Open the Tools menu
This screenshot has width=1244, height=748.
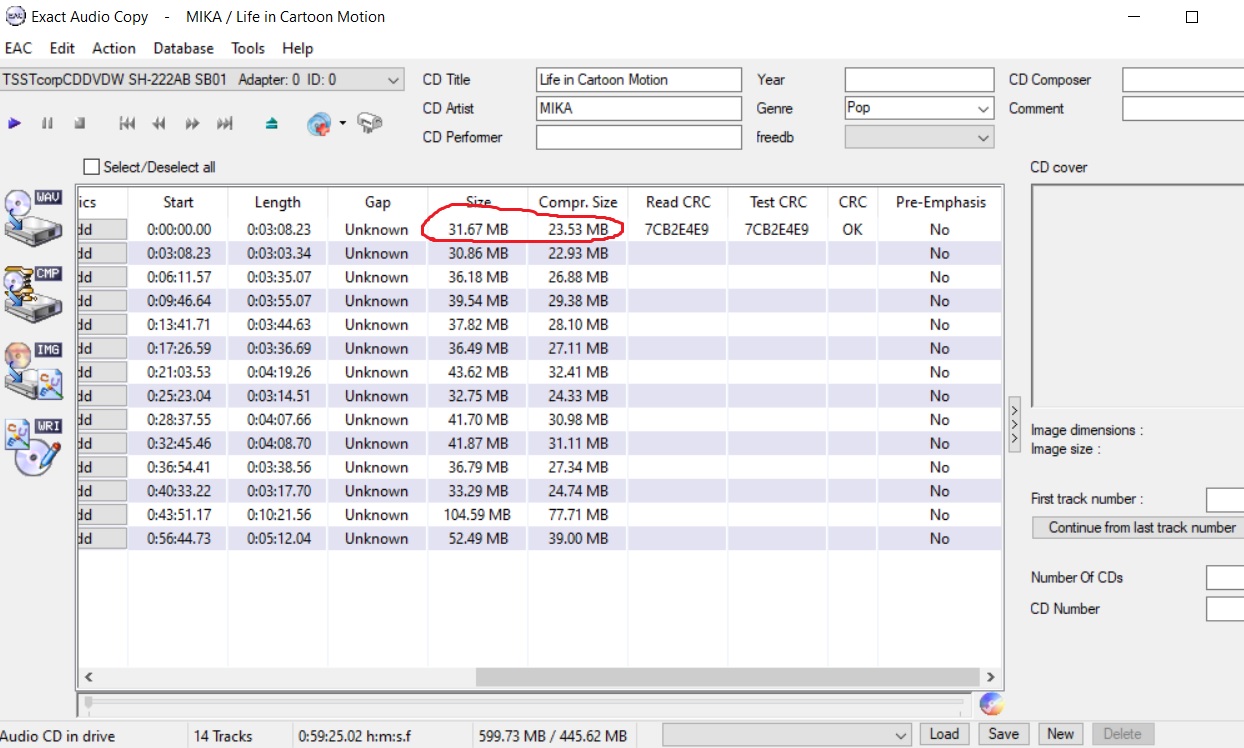point(248,48)
